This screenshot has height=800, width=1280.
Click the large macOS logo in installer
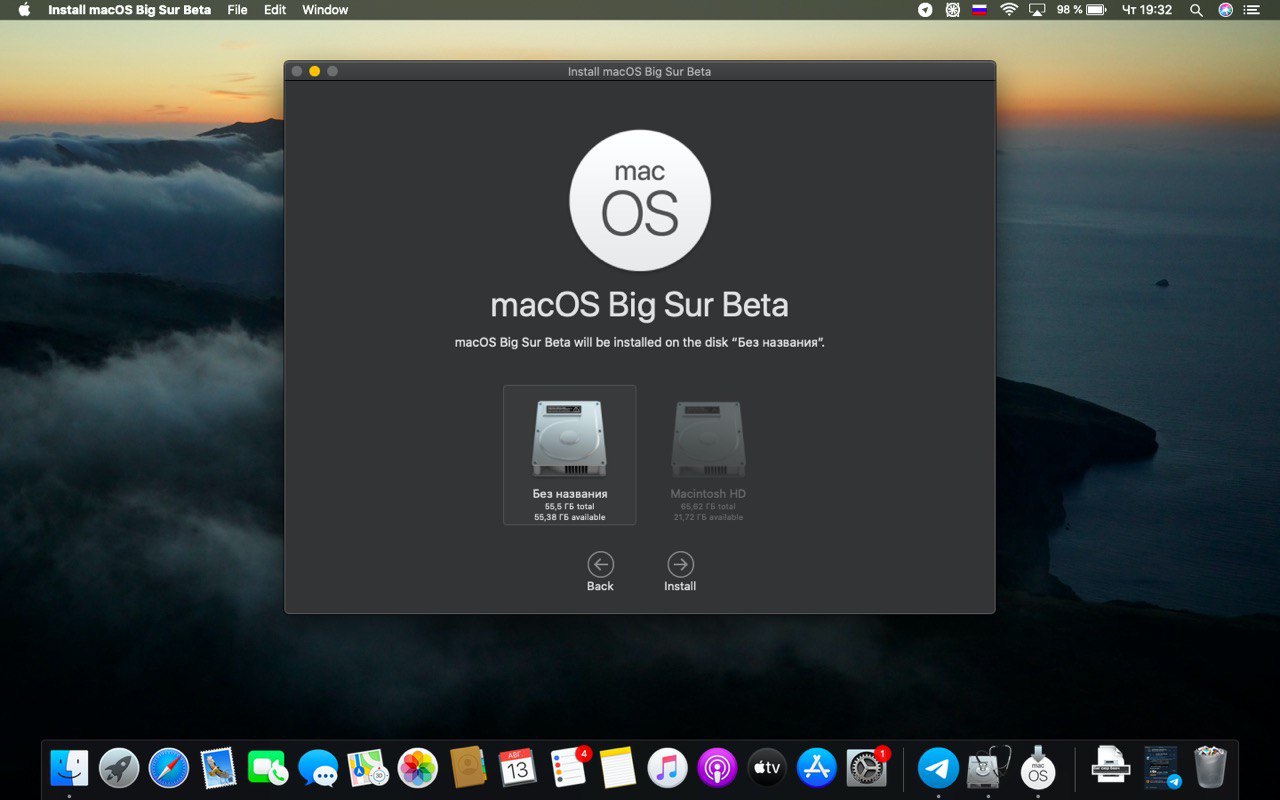(640, 200)
